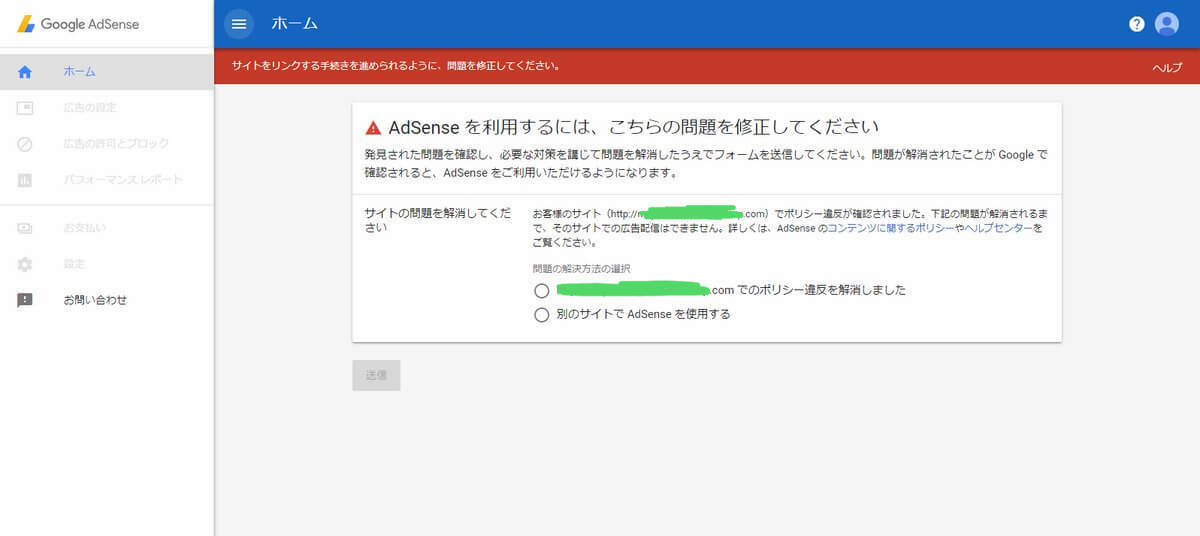Screen dimensions: 1200x536
Task: Open 広告の設定 in the sidebar
Action: pos(107,108)
